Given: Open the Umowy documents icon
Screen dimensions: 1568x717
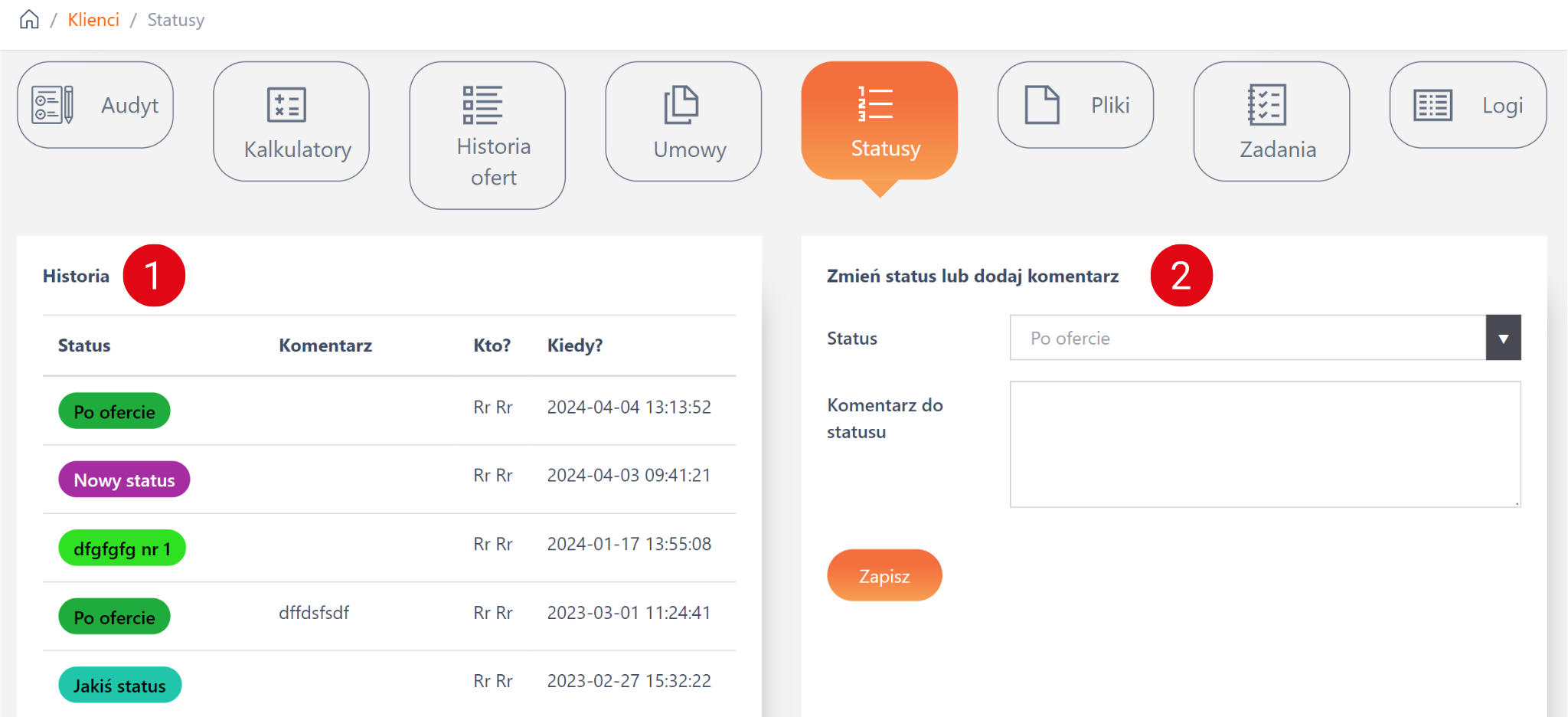Looking at the screenshot, I should pos(681,105).
